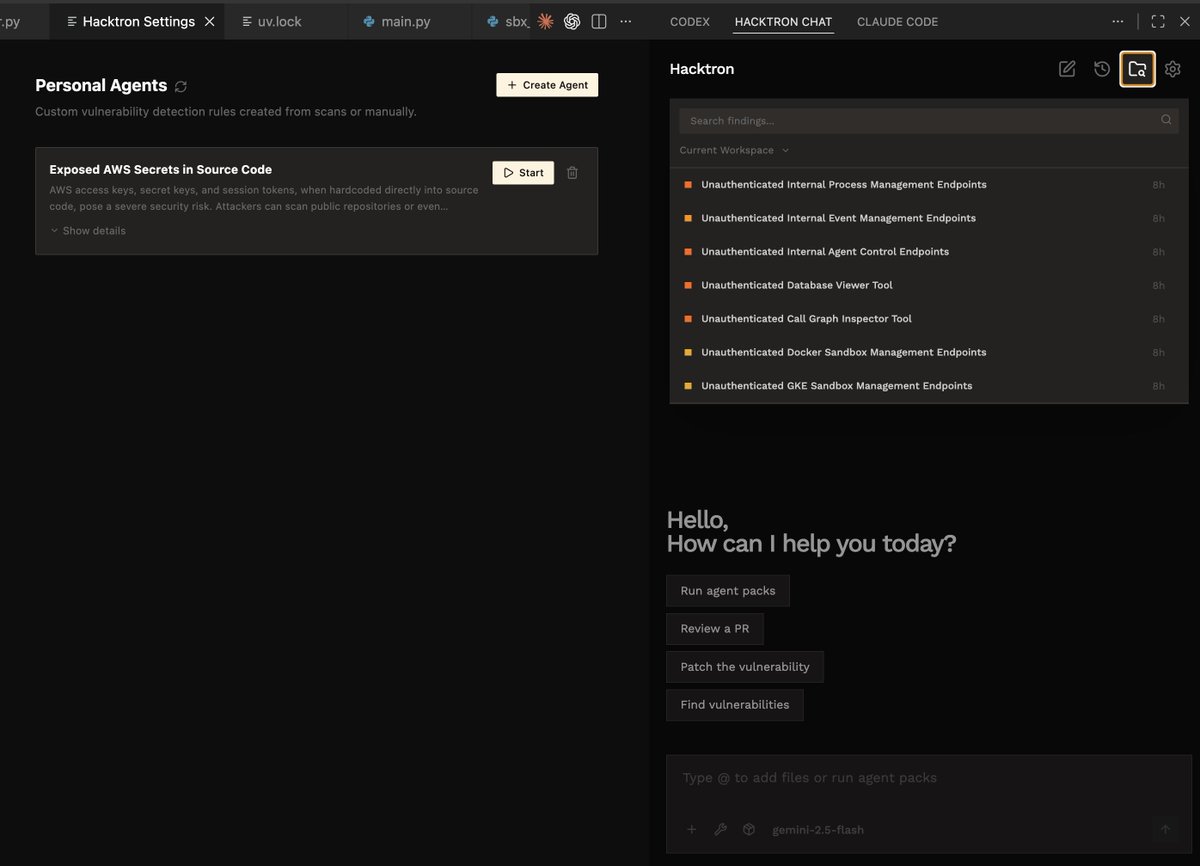Image resolution: width=1200 pixels, height=866 pixels.
Task: Click the Personal Agents heading
Action: (101, 86)
